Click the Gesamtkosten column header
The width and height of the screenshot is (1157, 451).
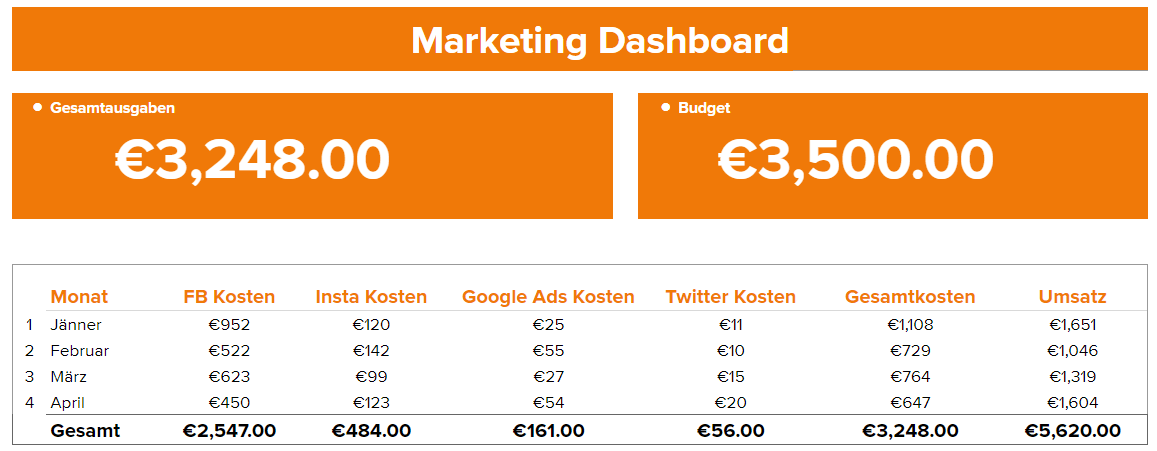(910, 297)
